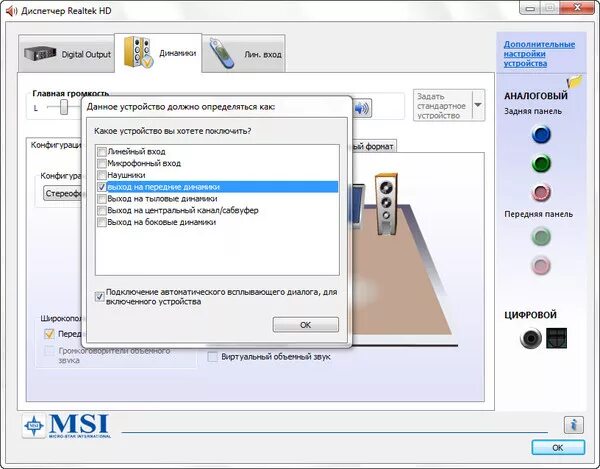This screenshot has width=600, height=469.
Task: Open the yellow connector settings folder icon
Action: point(574,81)
